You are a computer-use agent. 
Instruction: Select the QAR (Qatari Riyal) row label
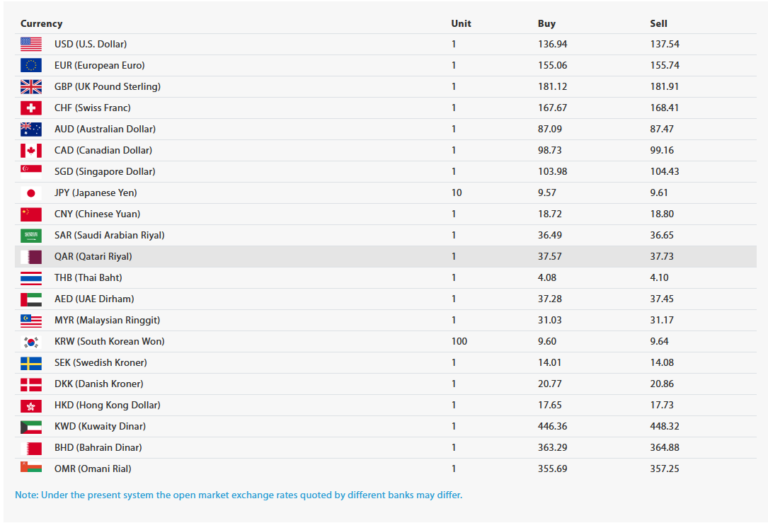tap(93, 257)
